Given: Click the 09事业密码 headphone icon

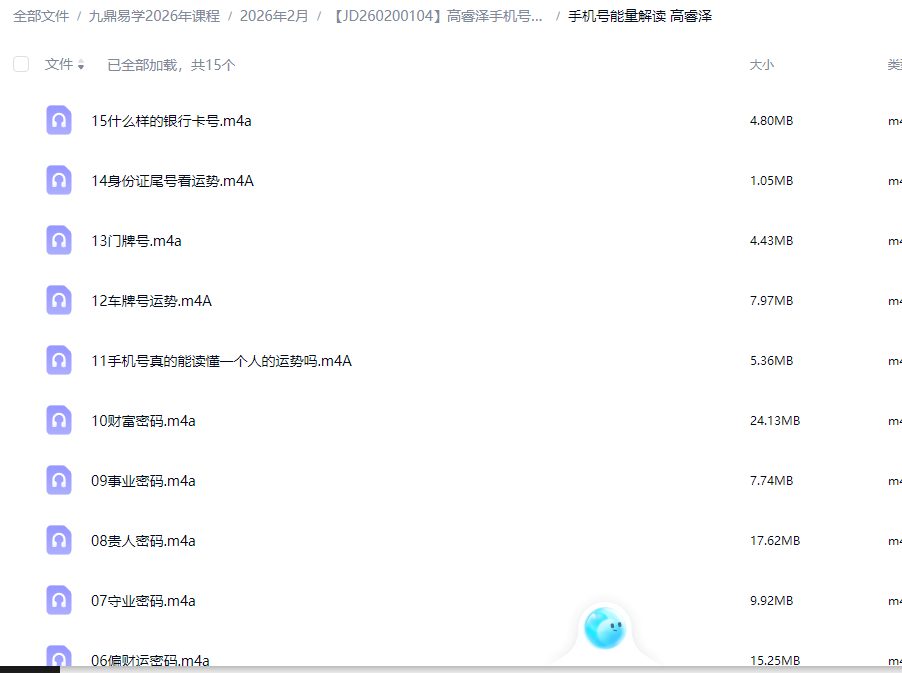Looking at the screenshot, I should [59, 480].
